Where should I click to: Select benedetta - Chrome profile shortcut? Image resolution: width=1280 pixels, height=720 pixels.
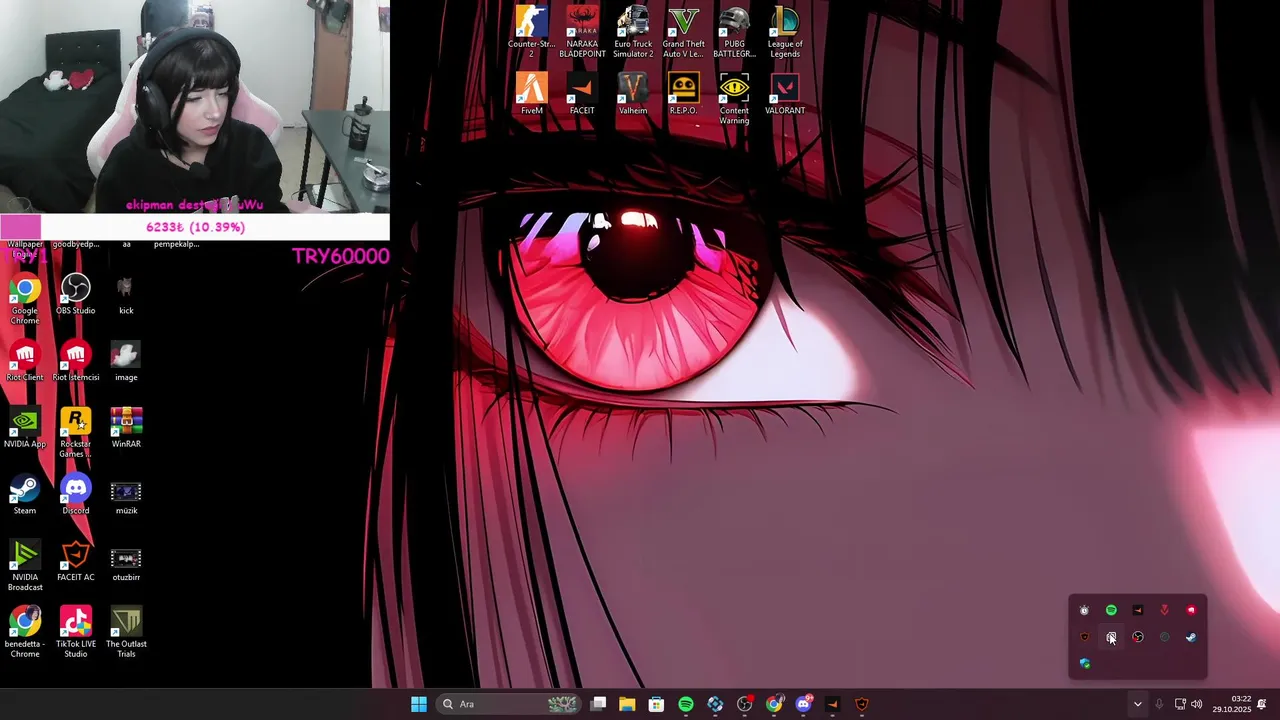25,631
